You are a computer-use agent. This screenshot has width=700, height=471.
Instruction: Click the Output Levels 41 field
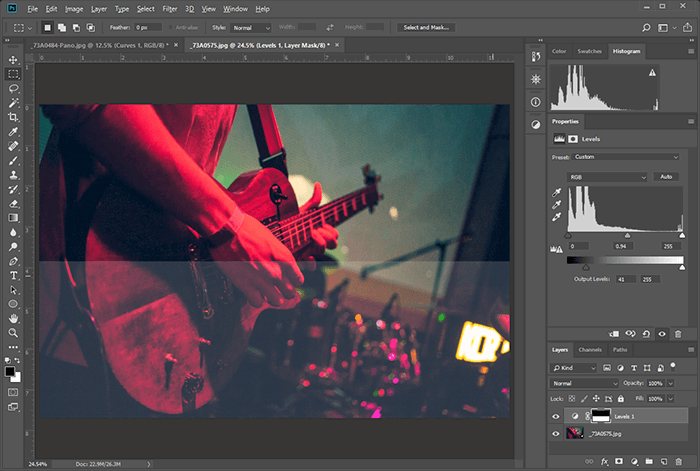tap(626, 279)
